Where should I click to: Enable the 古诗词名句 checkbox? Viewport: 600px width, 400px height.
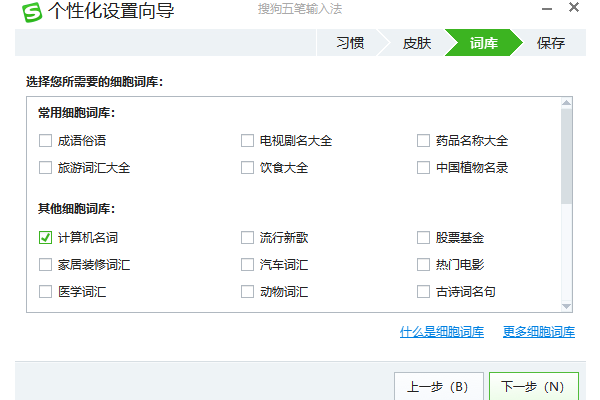coord(424,292)
